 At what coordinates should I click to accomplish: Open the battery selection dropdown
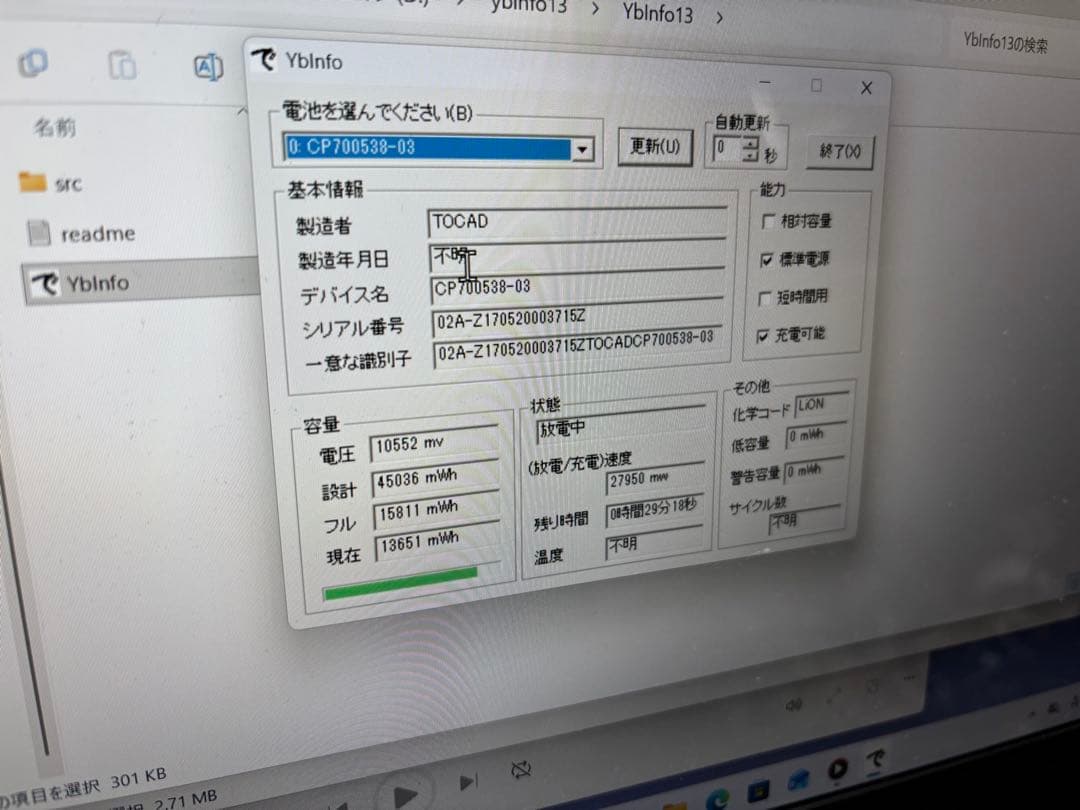pyautogui.click(x=583, y=148)
